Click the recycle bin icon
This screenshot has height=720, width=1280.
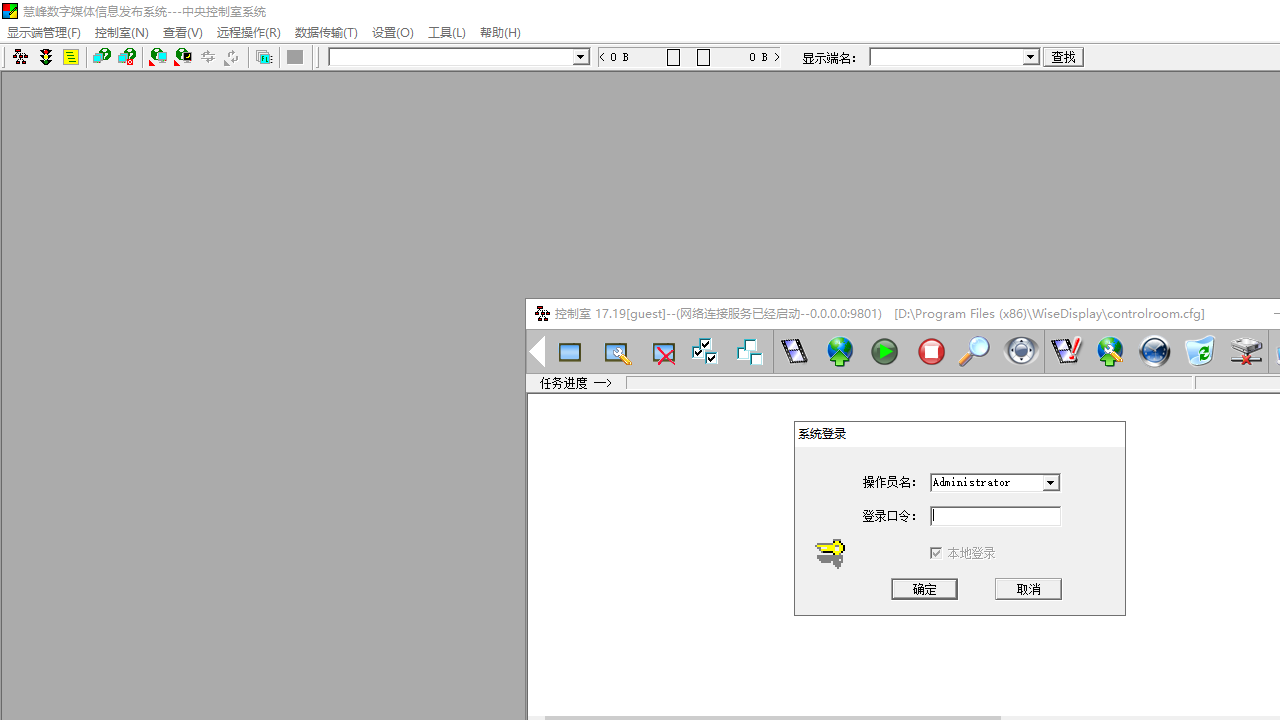(1199, 352)
